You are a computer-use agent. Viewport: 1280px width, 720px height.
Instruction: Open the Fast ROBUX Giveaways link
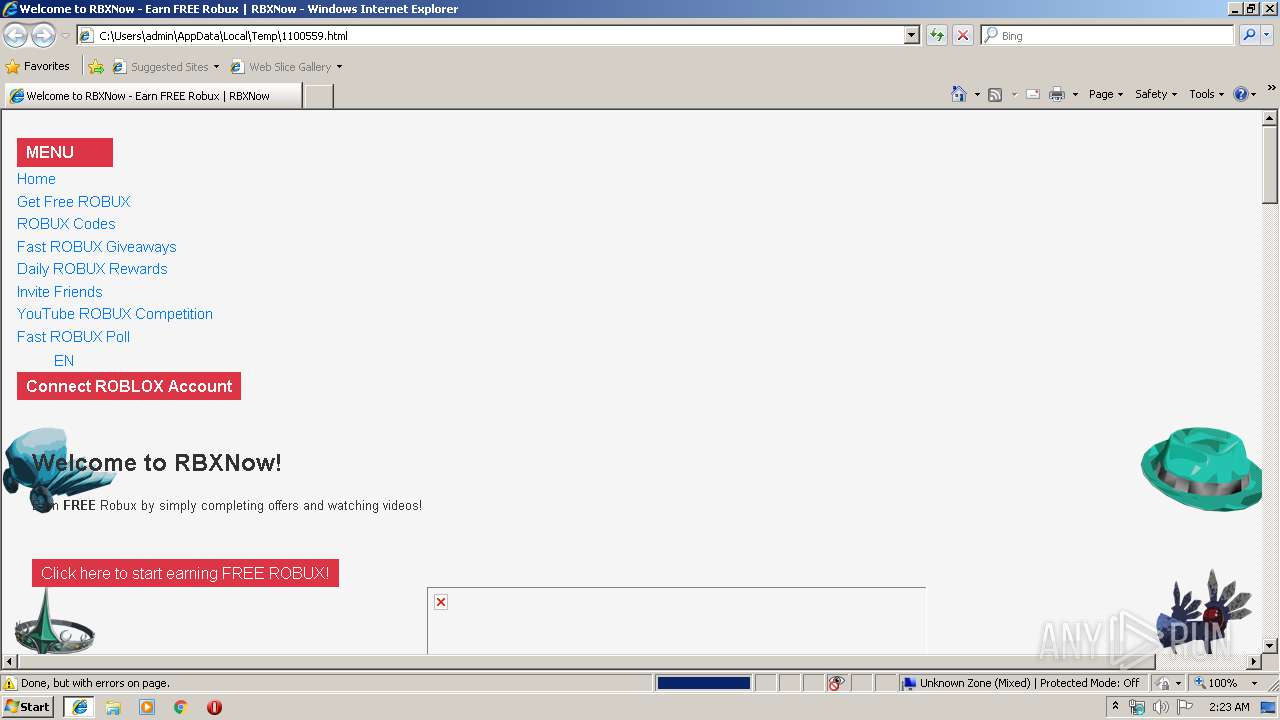[96, 247]
